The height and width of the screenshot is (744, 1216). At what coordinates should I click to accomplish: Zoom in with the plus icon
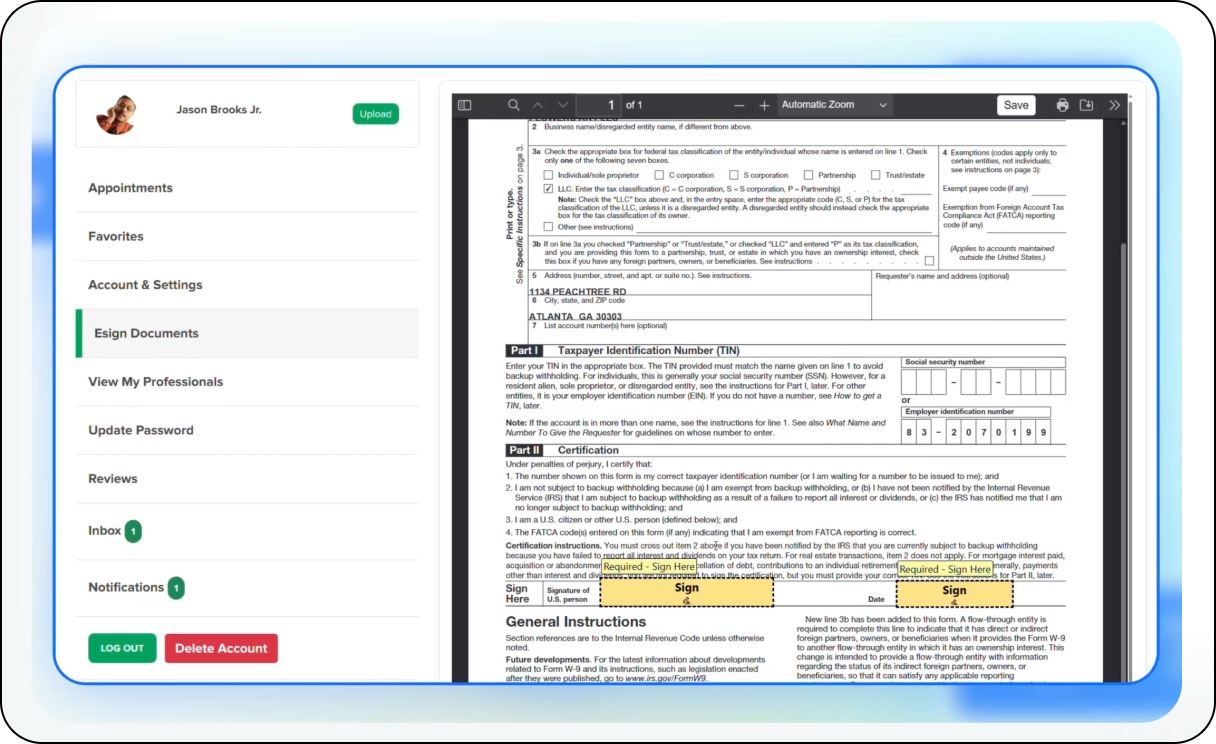point(764,105)
